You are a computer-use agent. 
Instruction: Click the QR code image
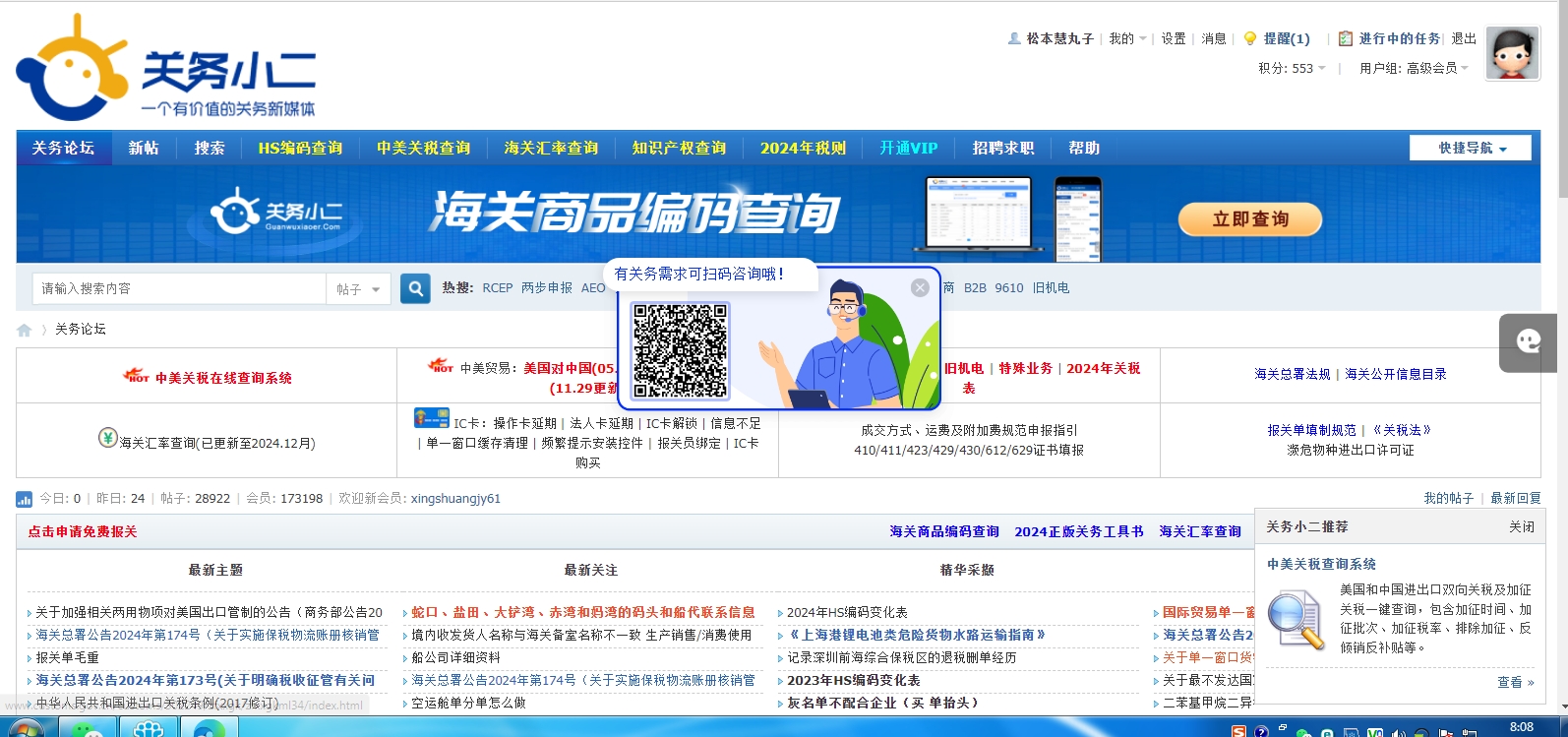tap(680, 350)
